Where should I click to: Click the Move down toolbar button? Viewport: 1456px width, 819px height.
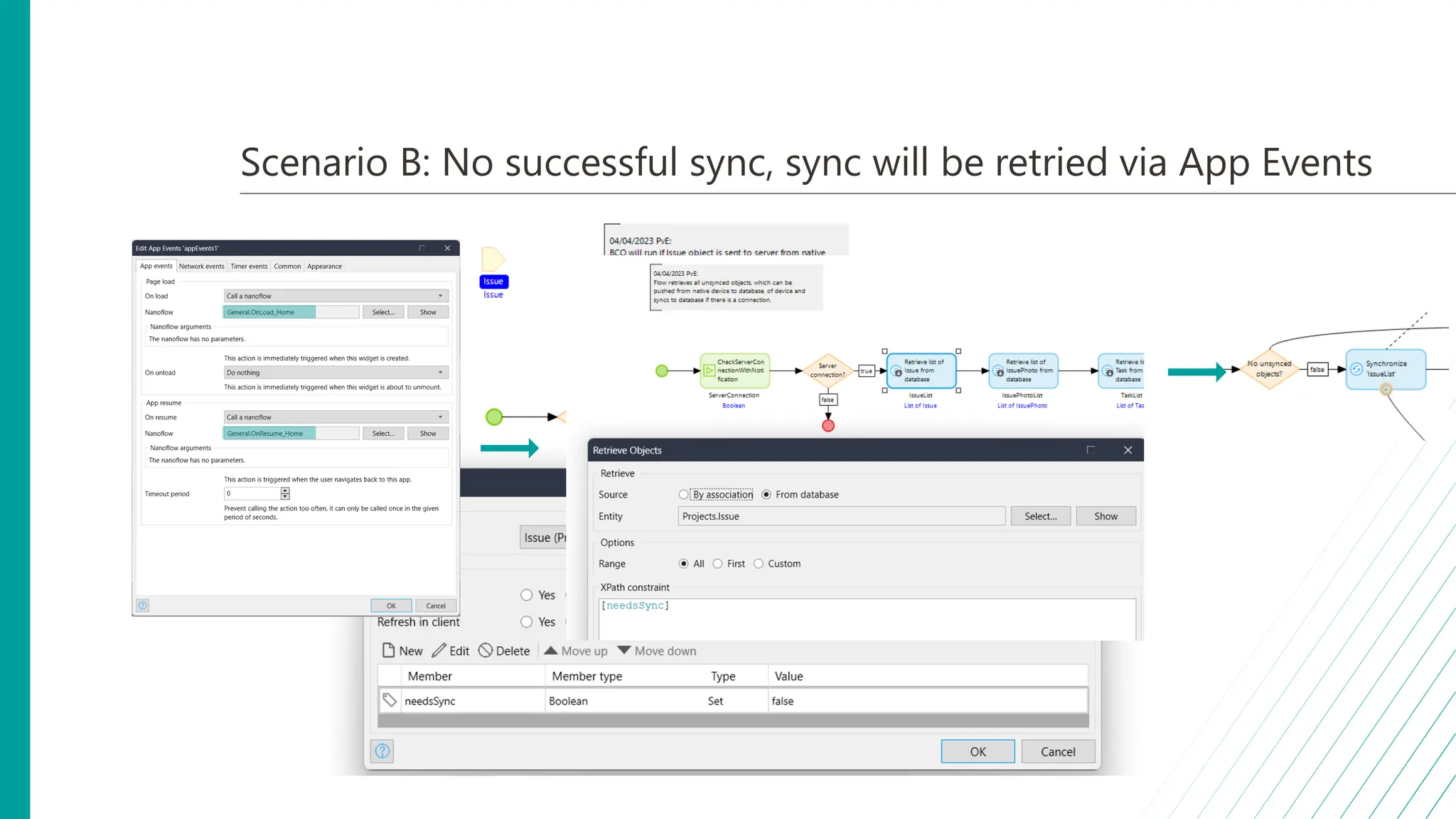click(x=657, y=651)
